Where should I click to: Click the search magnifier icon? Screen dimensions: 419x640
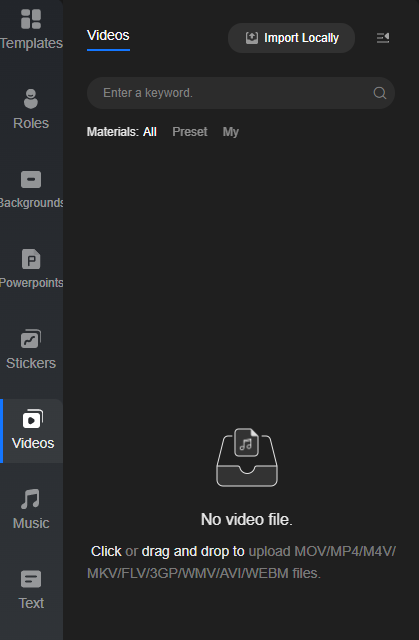380,93
